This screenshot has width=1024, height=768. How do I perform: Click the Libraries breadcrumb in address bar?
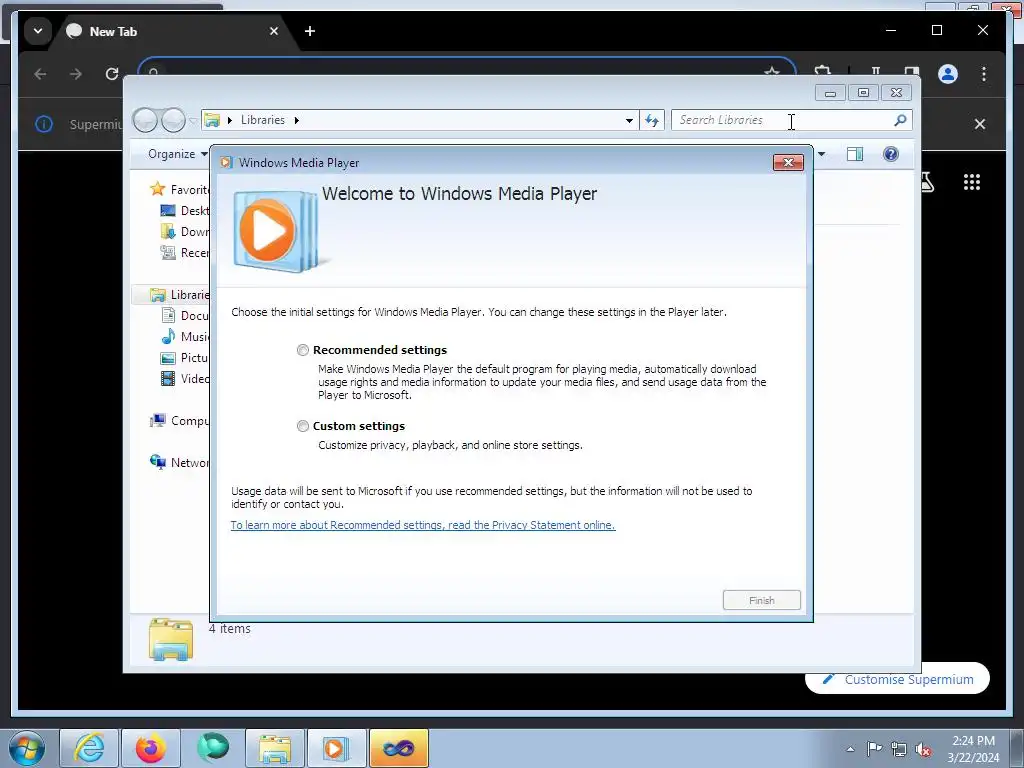263,120
